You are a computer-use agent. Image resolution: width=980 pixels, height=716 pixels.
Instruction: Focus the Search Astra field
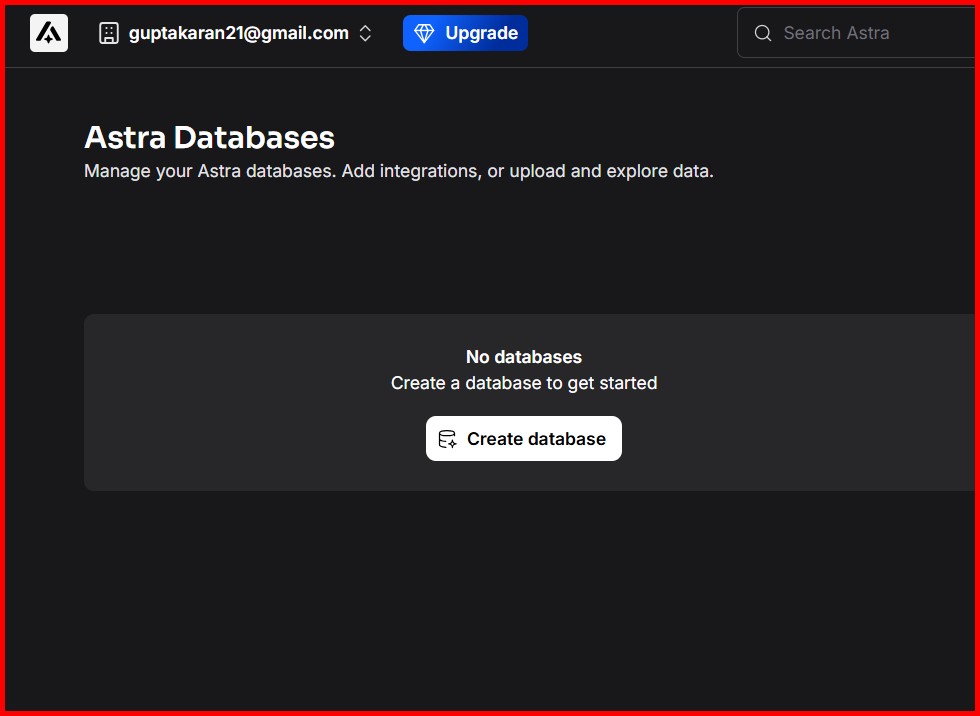858,33
